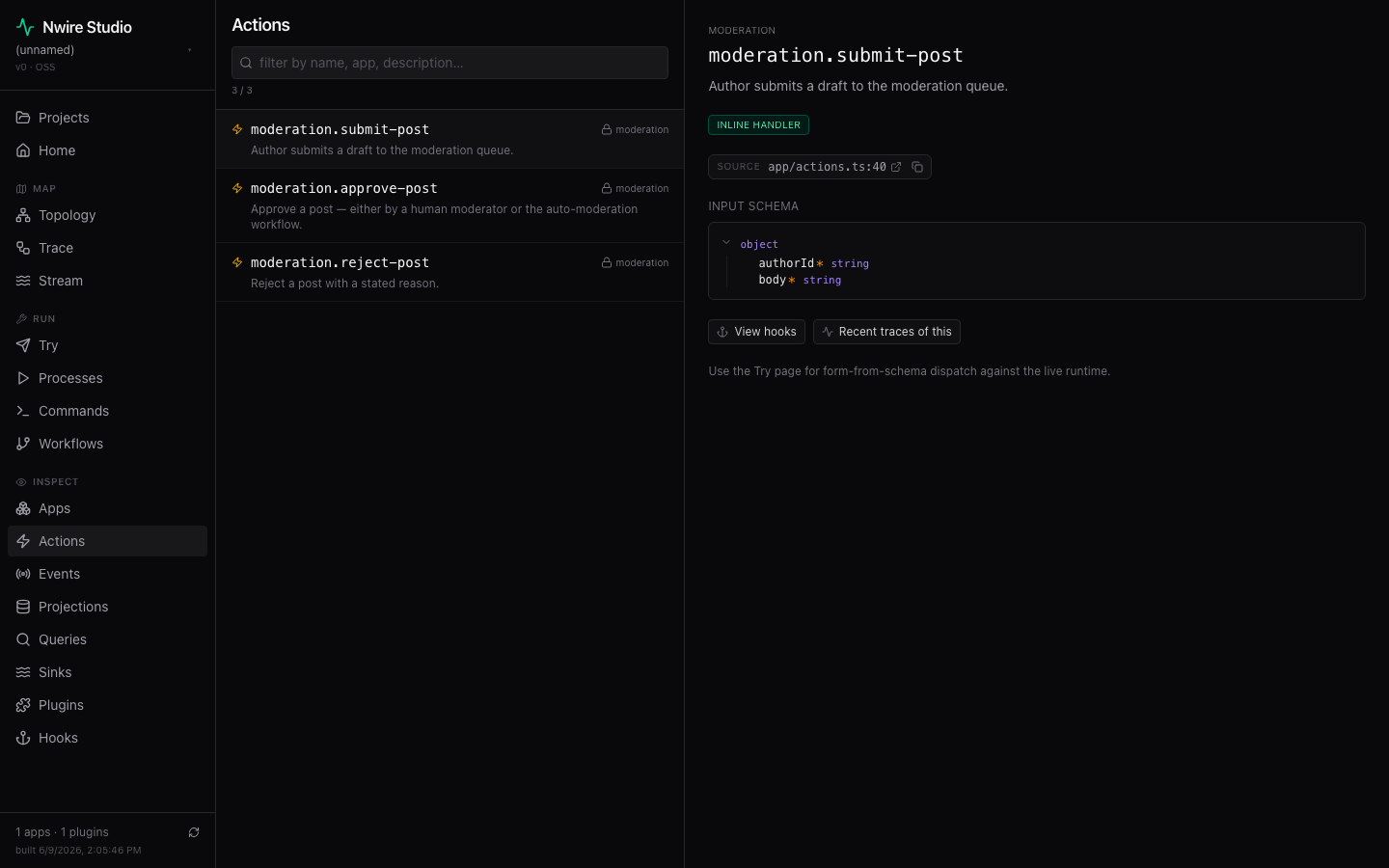Select moderation.reject-post action

coord(449,272)
